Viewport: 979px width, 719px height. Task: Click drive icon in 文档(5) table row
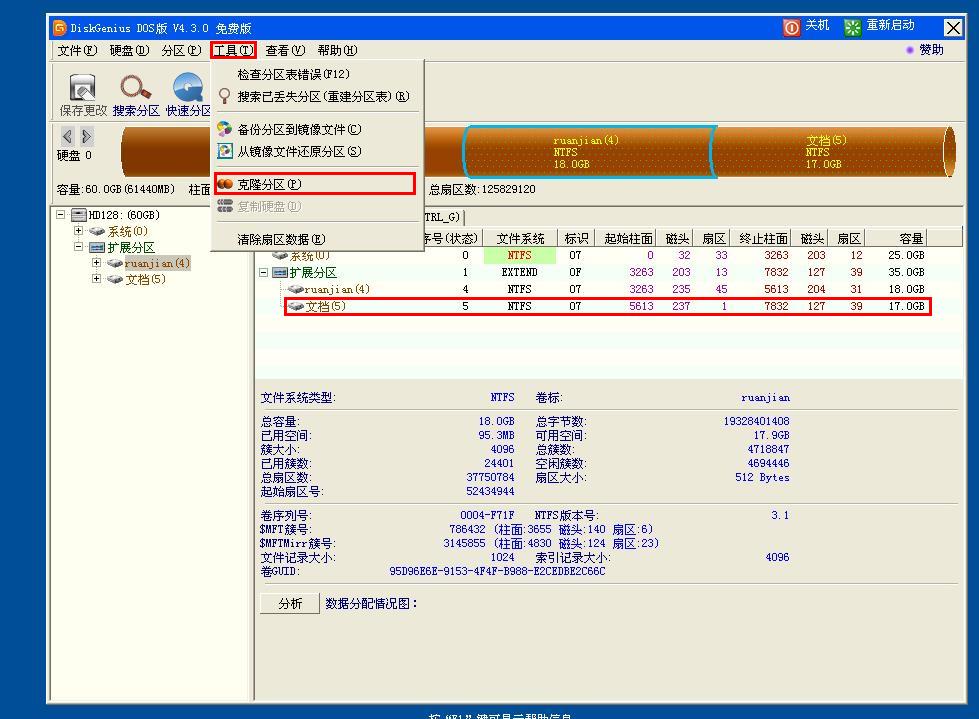pyautogui.click(x=295, y=306)
